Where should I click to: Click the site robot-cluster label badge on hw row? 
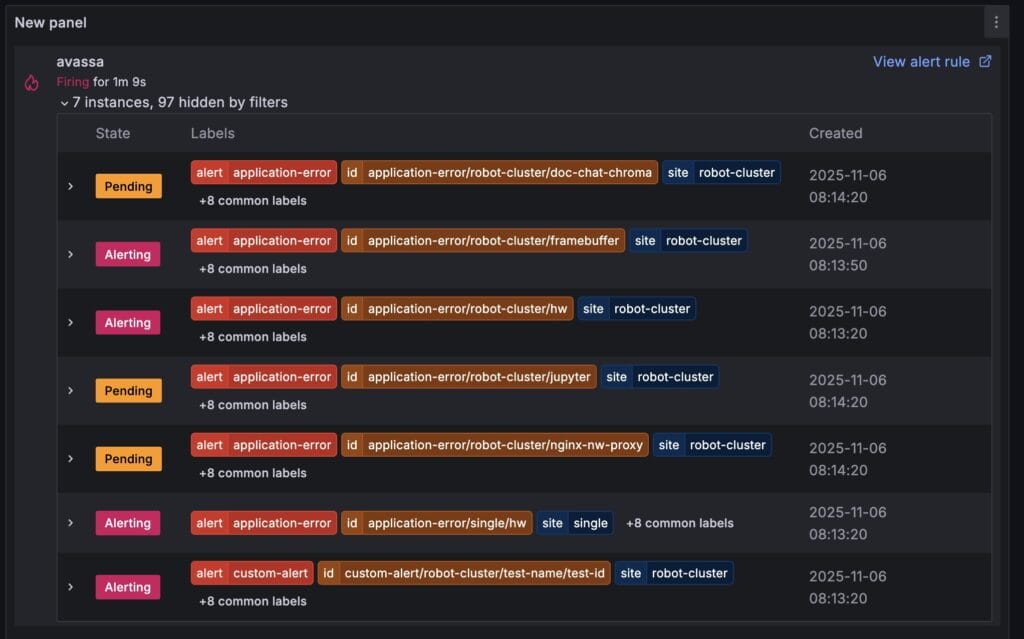(636, 308)
